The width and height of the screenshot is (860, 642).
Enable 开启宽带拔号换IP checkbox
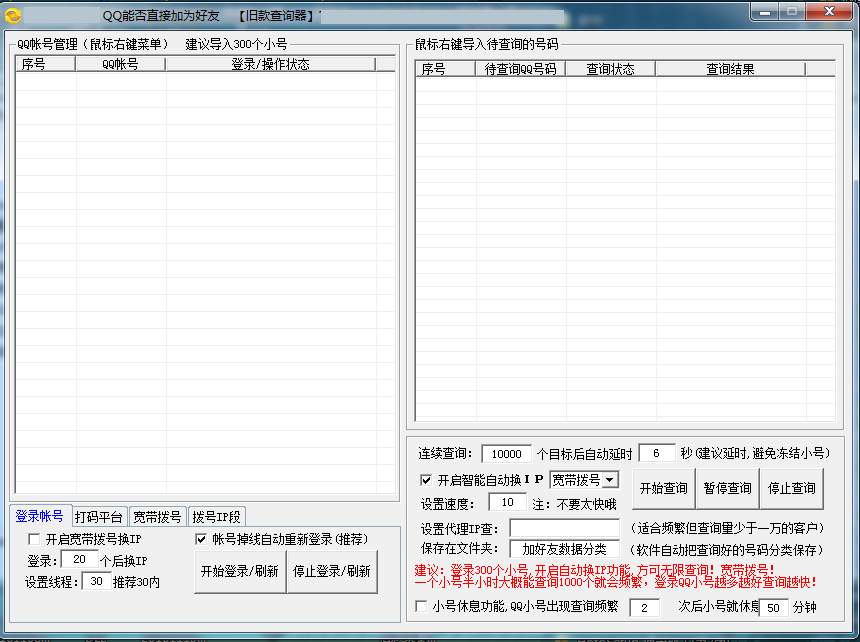(34, 539)
